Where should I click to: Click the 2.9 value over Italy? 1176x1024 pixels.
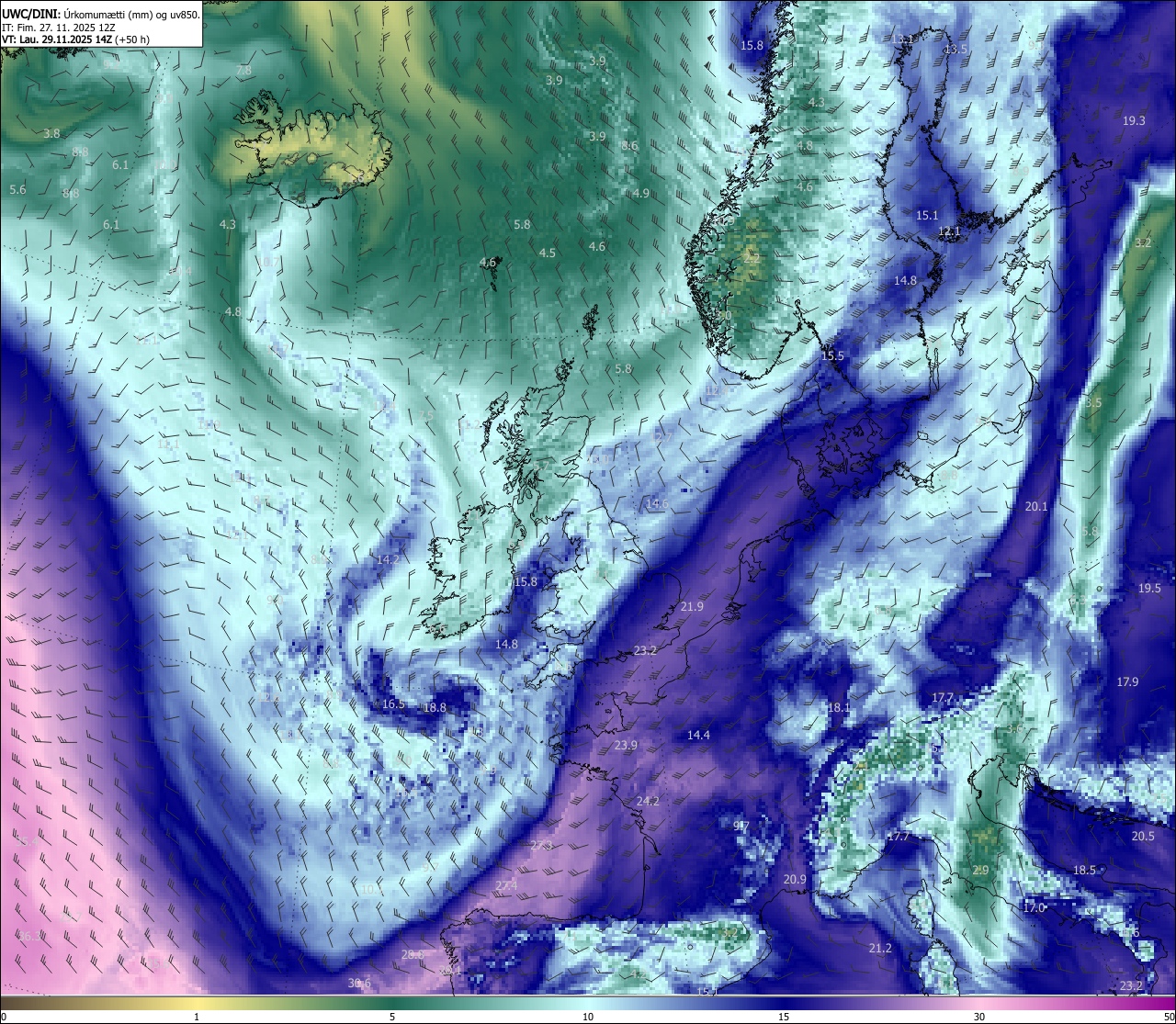(980, 870)
